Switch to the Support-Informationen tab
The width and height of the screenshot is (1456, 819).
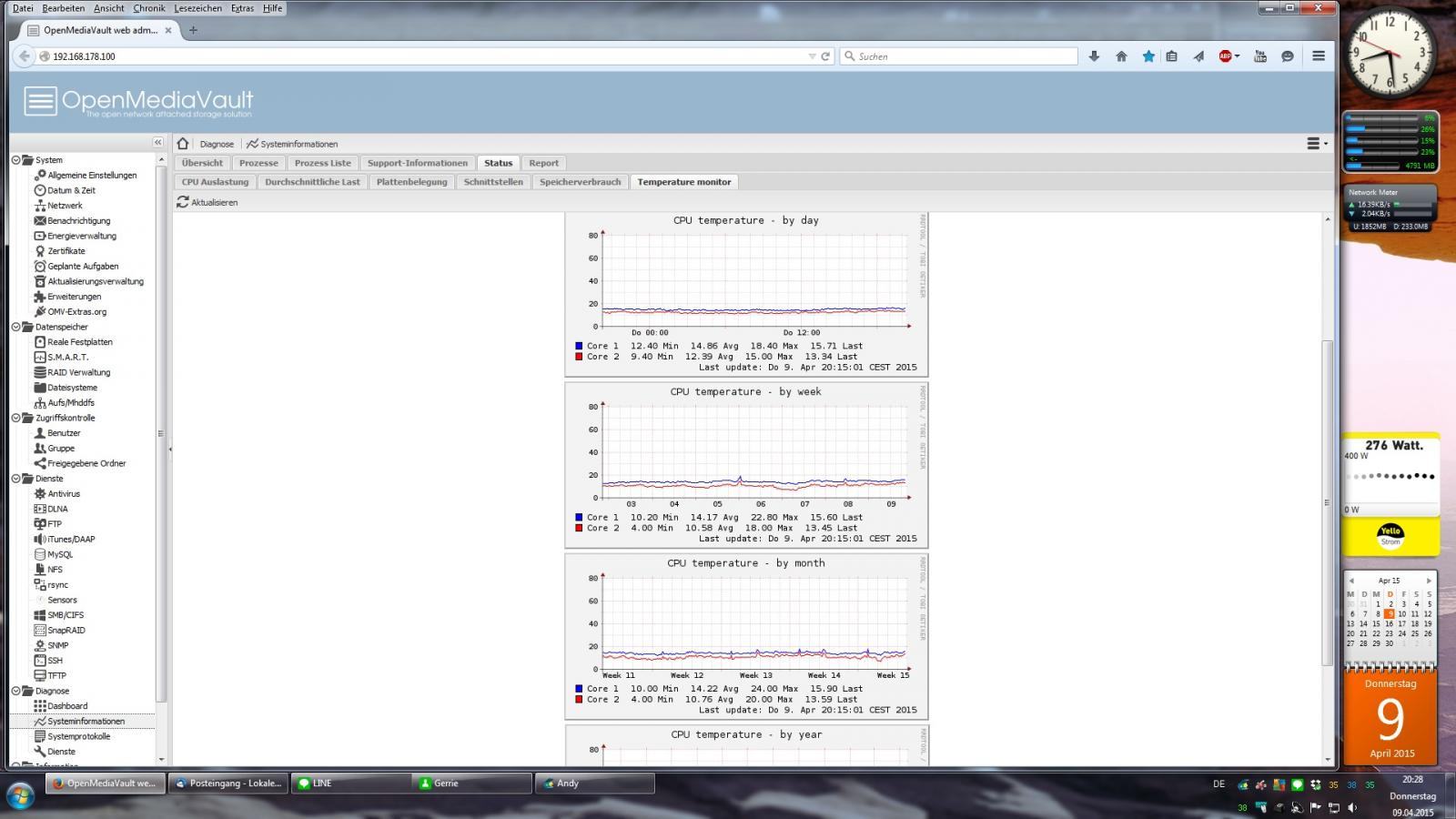point(418,163)
